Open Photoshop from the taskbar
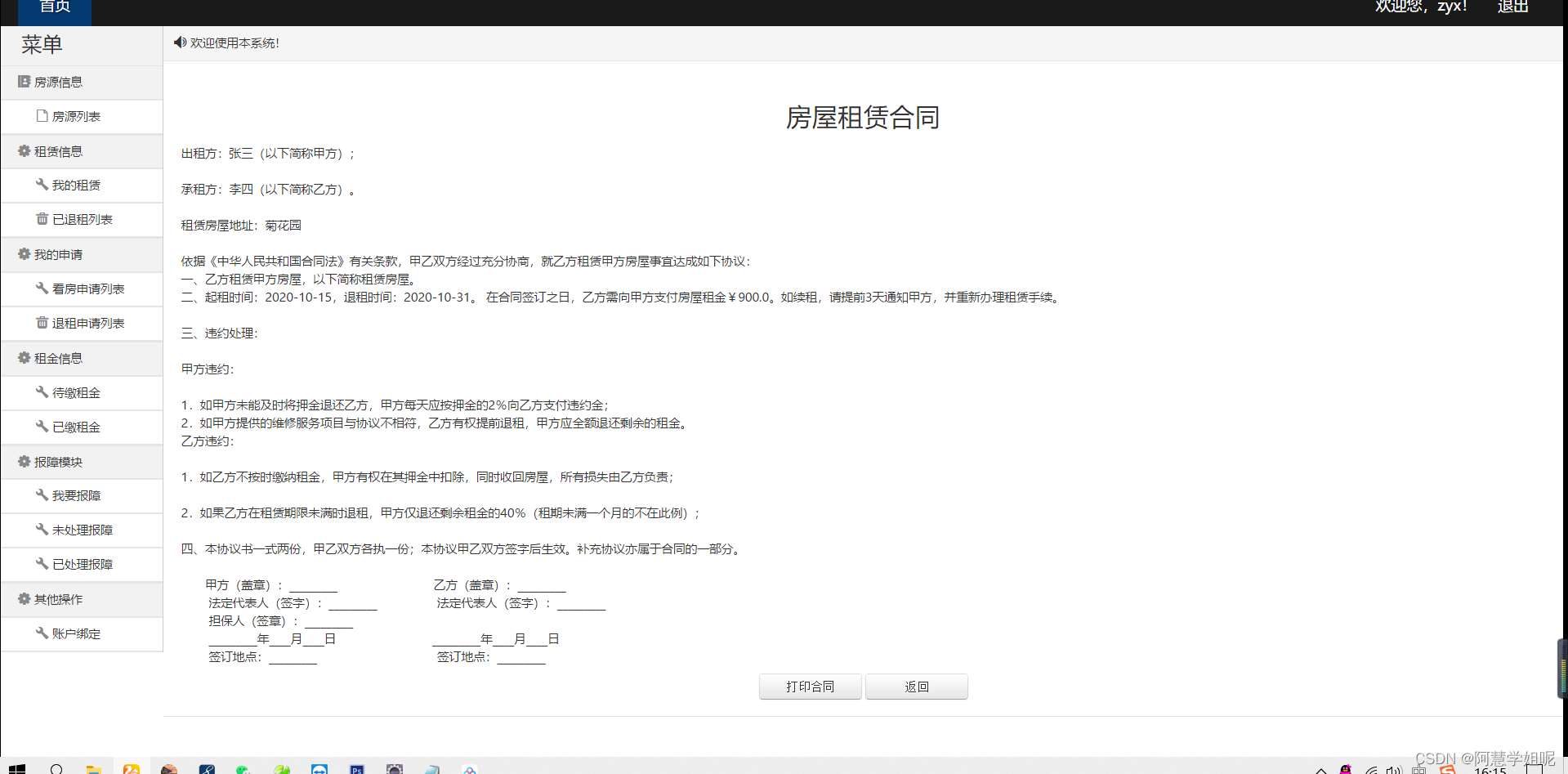 357,771
